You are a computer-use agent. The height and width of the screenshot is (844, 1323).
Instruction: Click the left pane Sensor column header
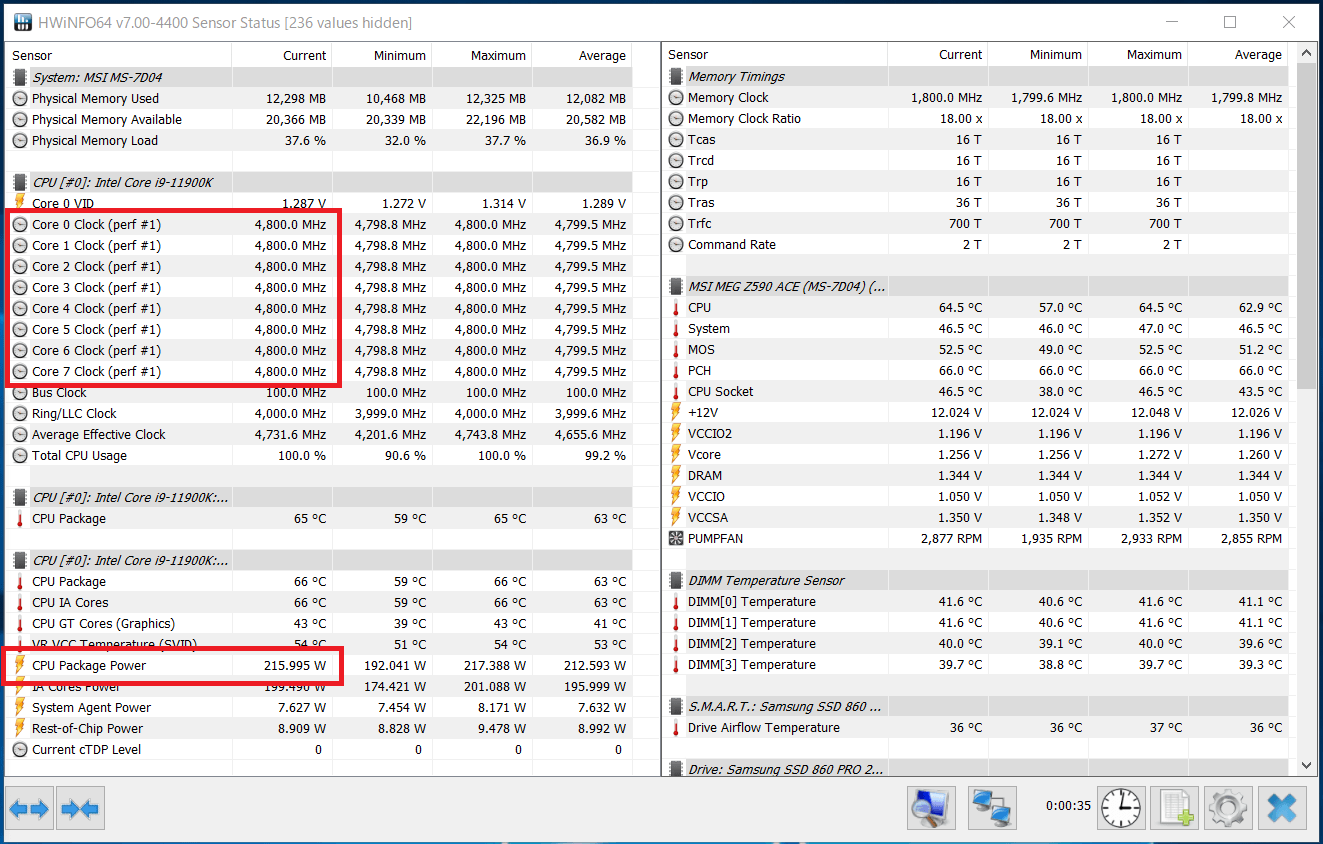click(119, 56)
